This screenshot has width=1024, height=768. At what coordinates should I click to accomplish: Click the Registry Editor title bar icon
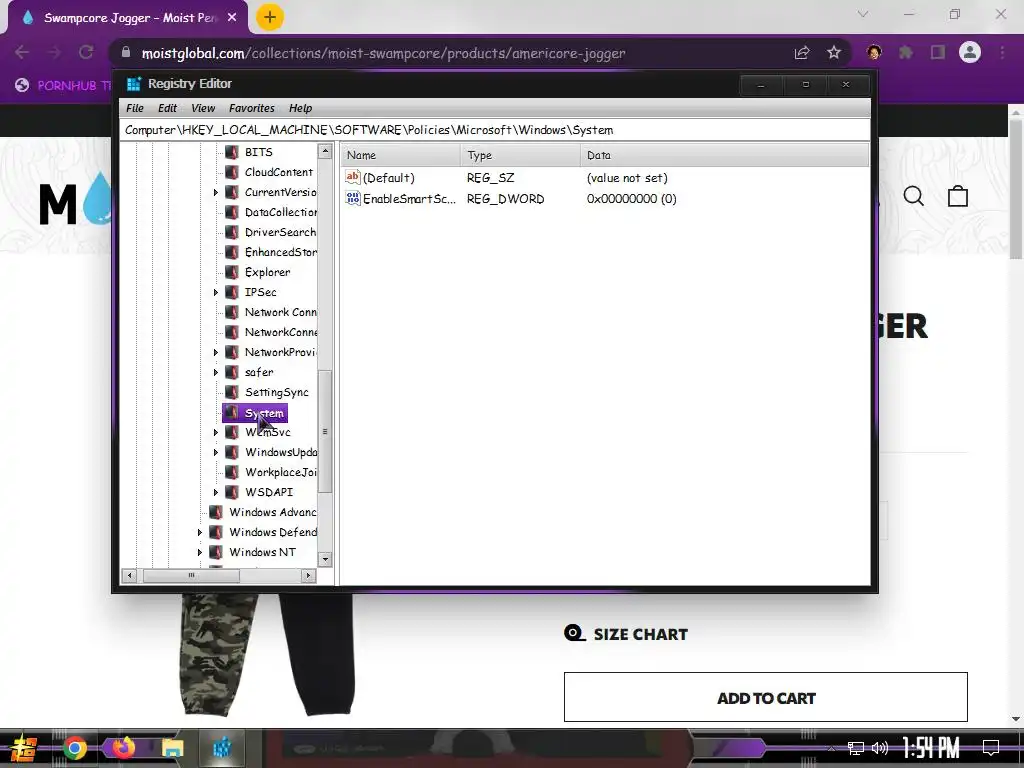pyautogui.click(x=134, y=84)
